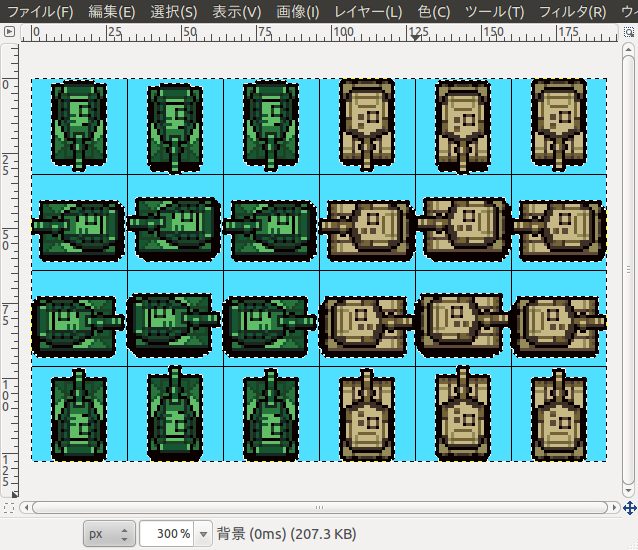Viewport: 638px width, 550px height.
Task: Open the image menu triangle at ruler corner
Action: pyautogui.click(x=9, y=32)
